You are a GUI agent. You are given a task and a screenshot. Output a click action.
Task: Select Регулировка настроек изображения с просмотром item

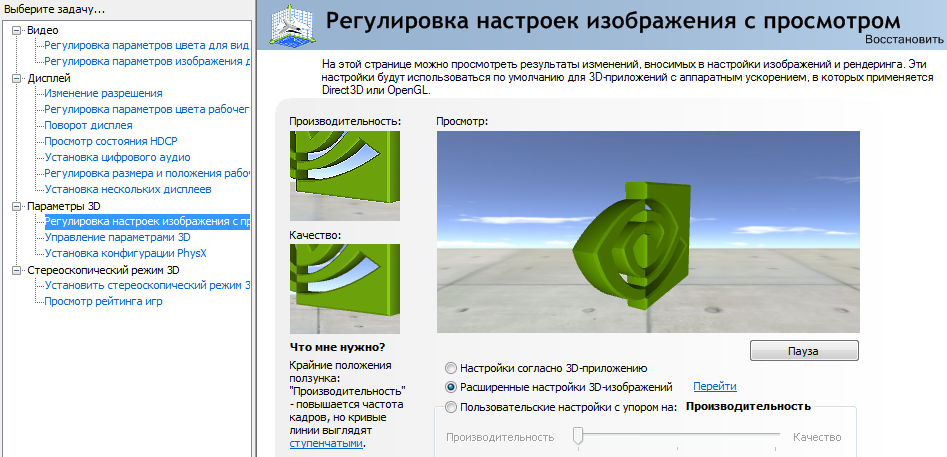click(x=147, y=222)
